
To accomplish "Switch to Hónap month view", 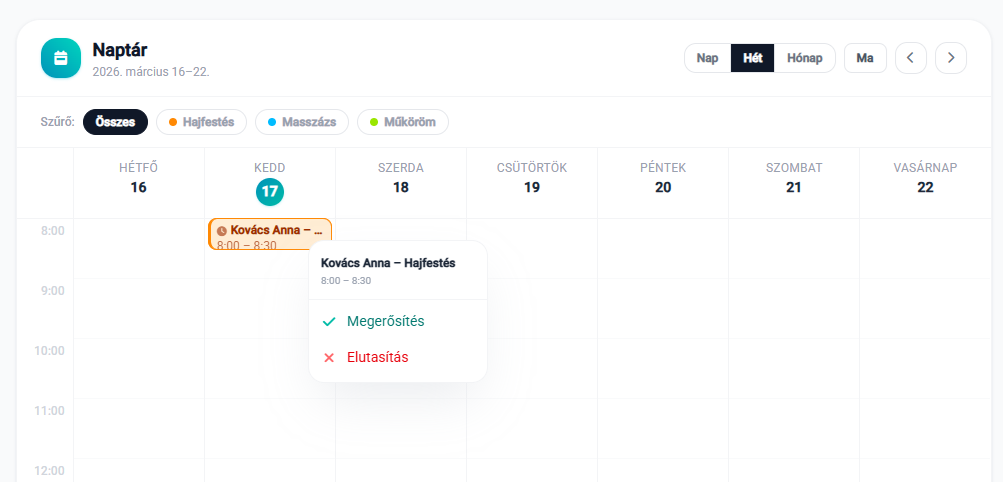I will (x=805, y=58).
